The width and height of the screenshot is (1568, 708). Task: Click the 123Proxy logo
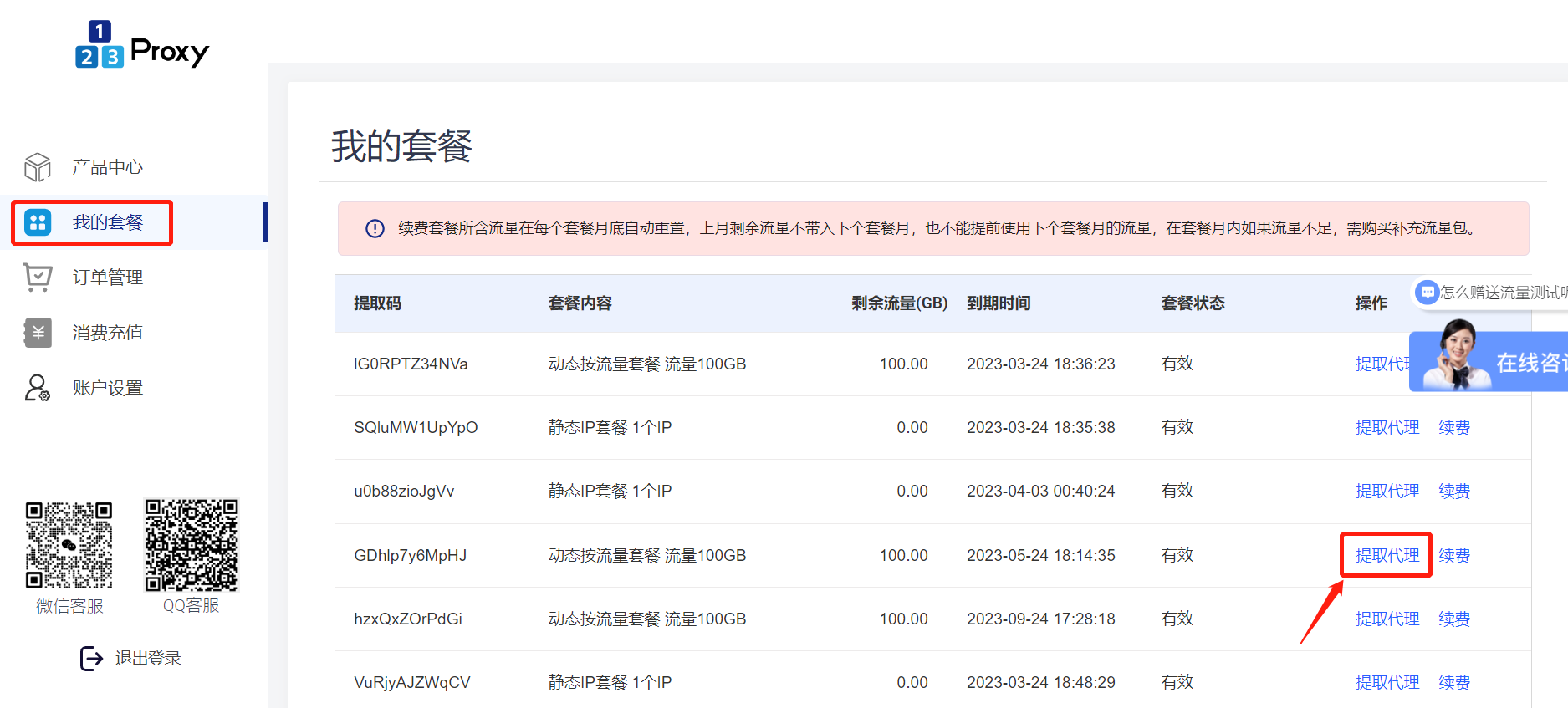(141, 45)
